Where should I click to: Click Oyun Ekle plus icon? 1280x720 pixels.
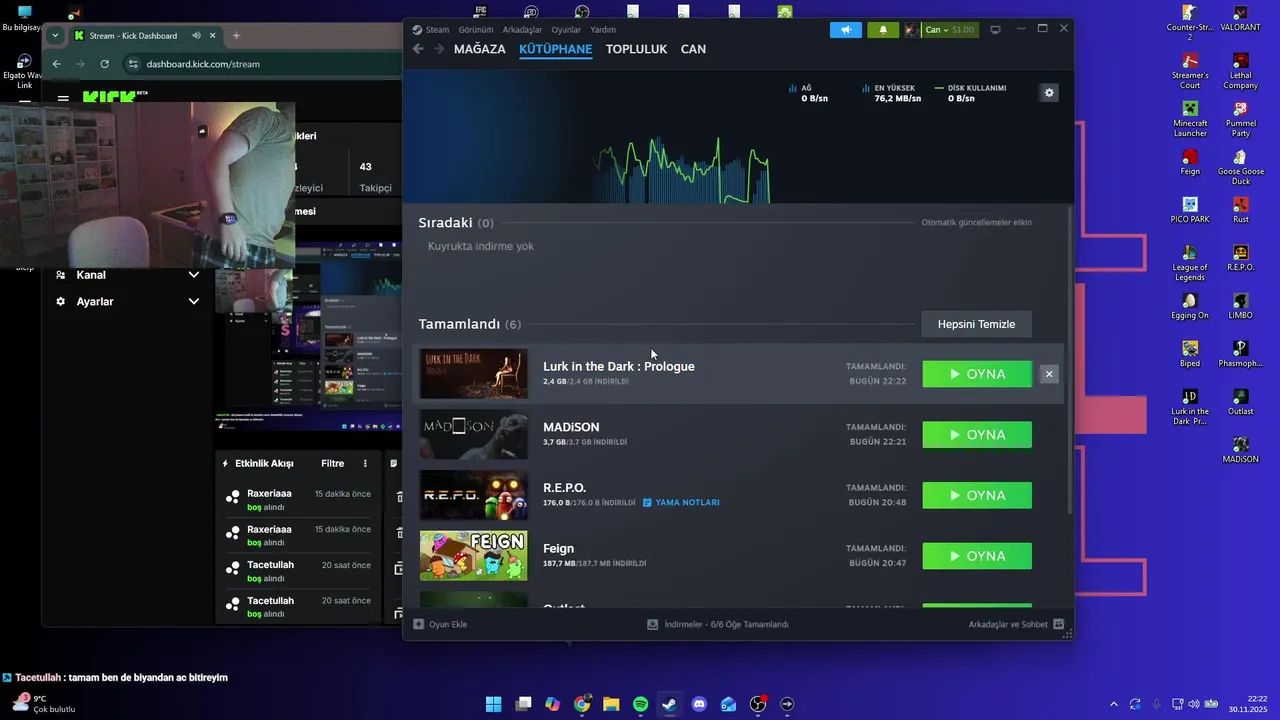[419, 624]
